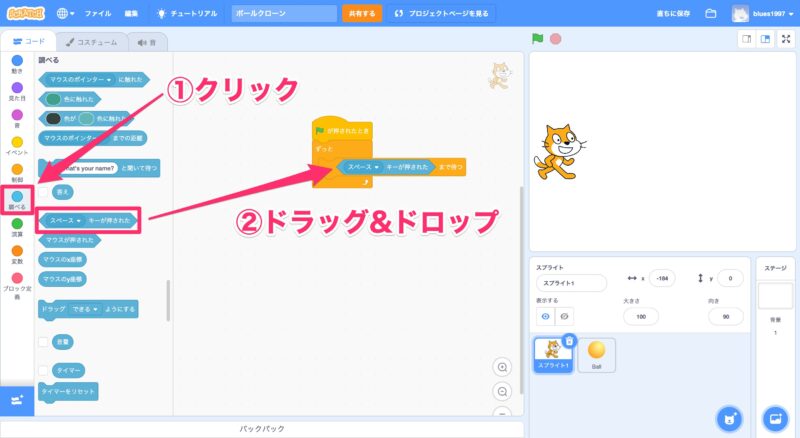This screenshot has width=800, height=438.
Task: Delete スプライト1 using its trash icon
Action: point(568,341)
